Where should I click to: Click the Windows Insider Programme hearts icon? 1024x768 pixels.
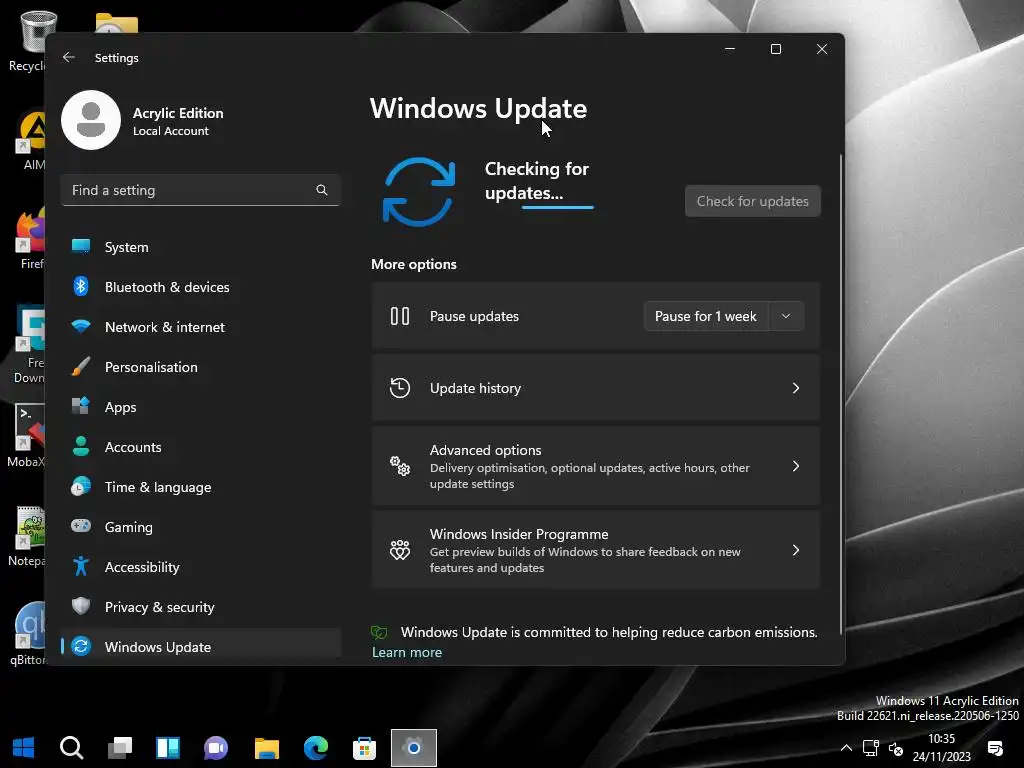click(400, 551)
